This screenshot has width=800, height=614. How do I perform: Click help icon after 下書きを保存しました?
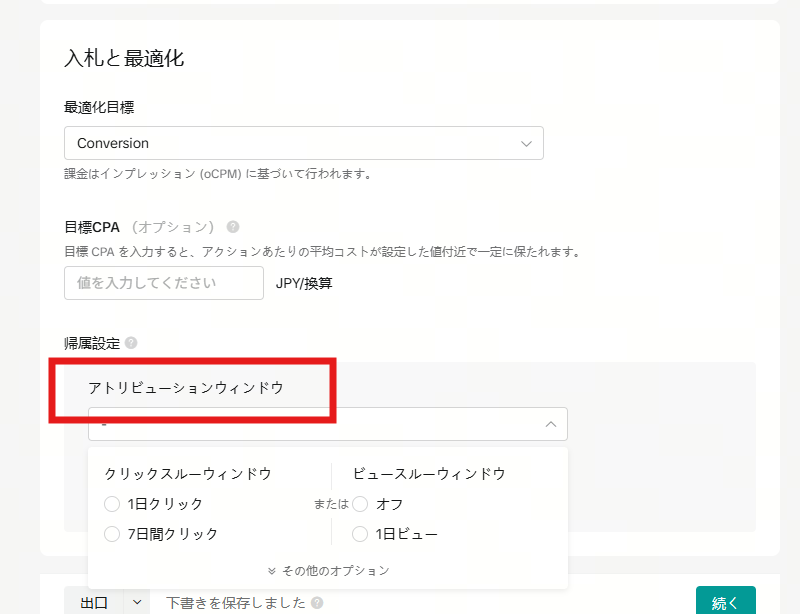point(317,603)
